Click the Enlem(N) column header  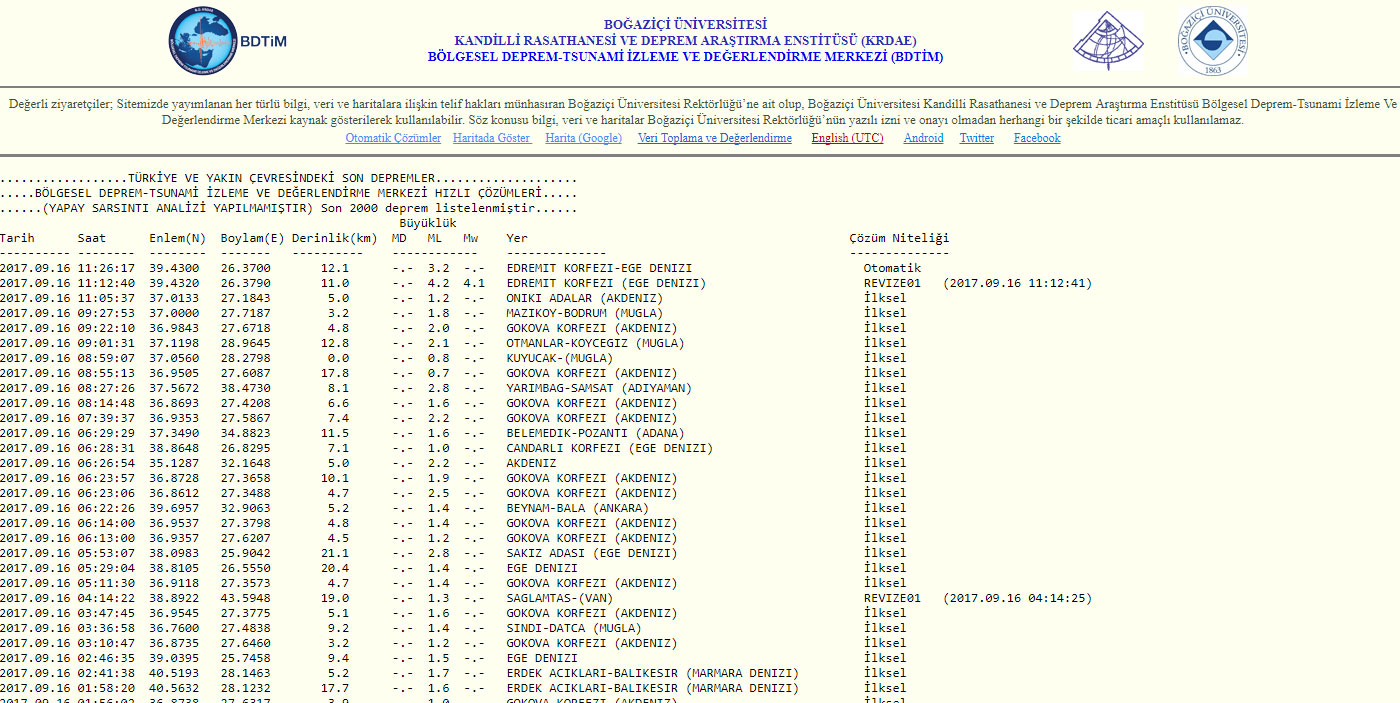pos(177,238)
